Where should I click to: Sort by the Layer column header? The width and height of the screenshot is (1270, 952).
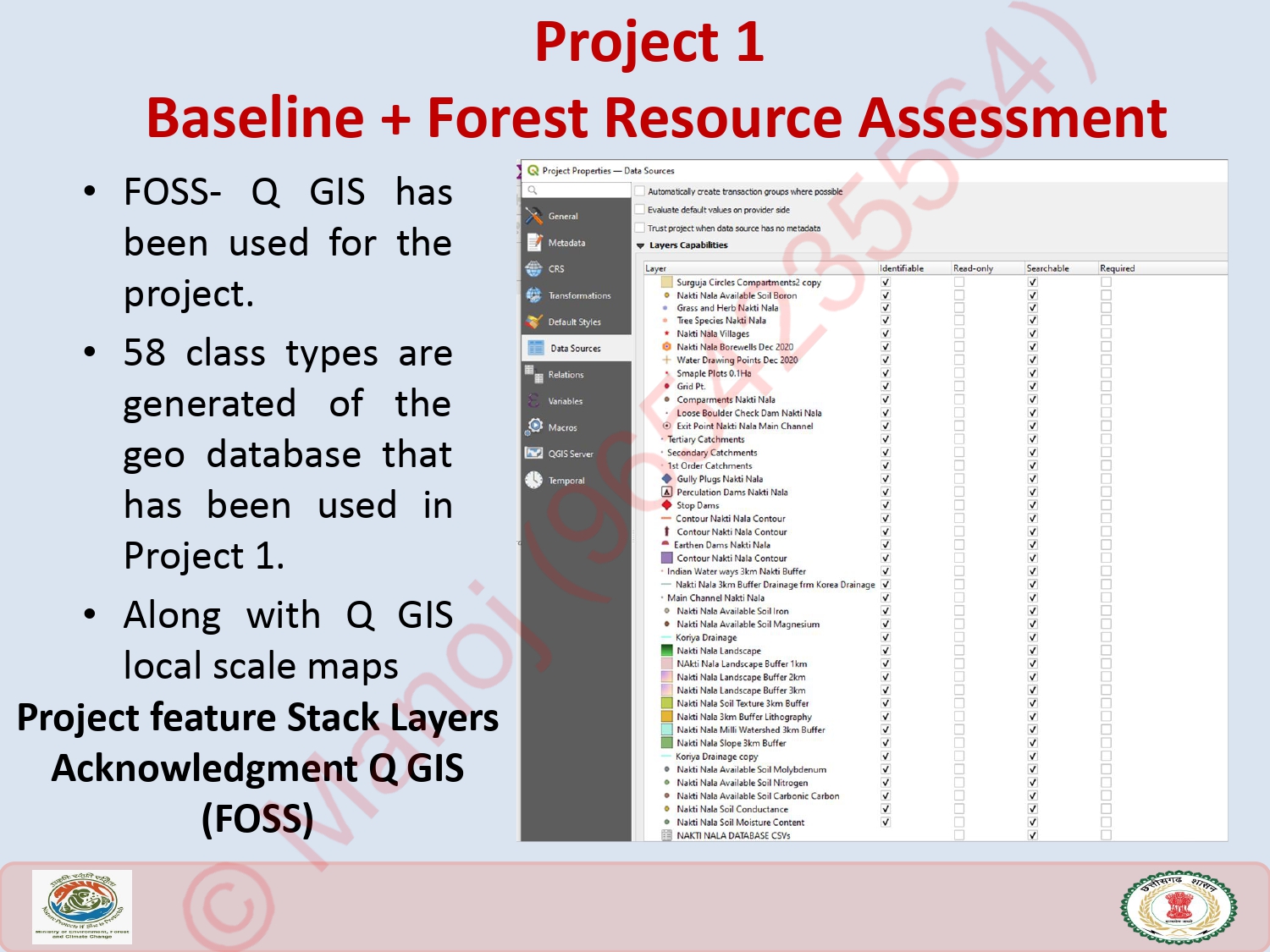(656, 268)
